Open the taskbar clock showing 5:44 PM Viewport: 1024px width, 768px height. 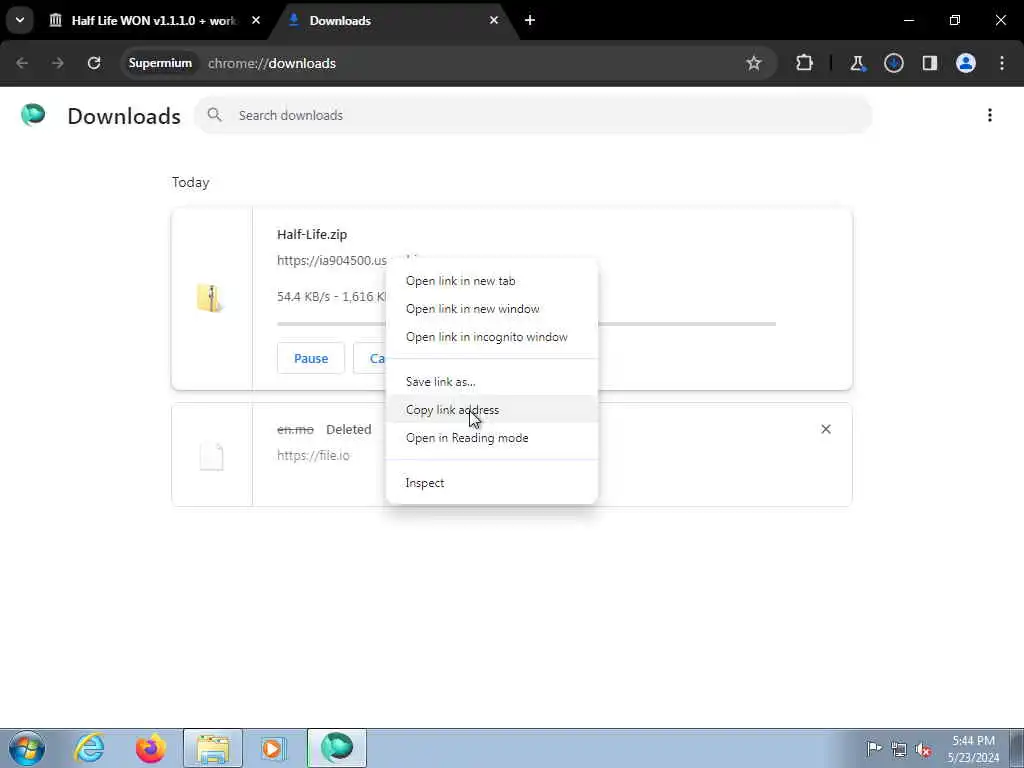[973, 749]
